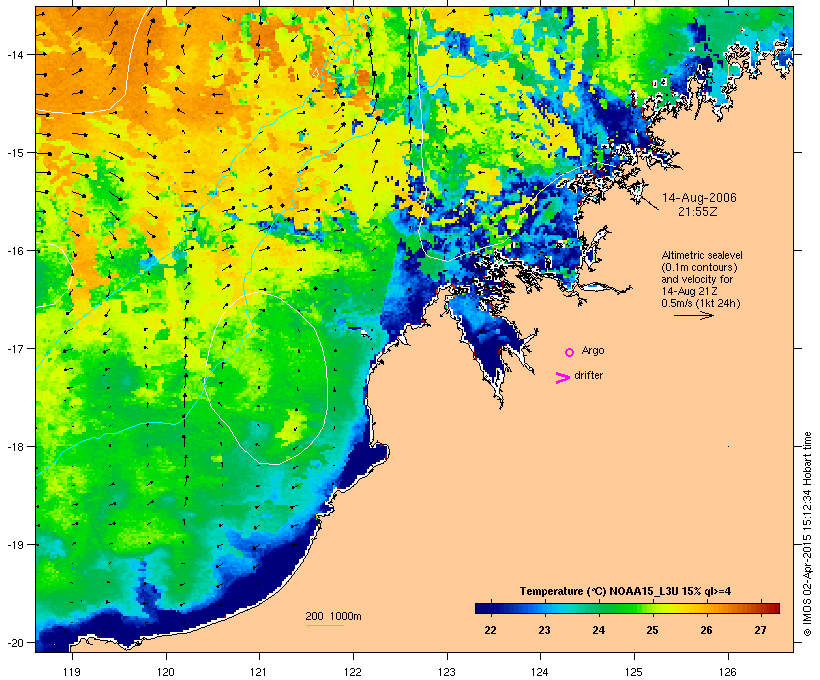Click the longitude axis label '122'

click(x=353, y=672)
